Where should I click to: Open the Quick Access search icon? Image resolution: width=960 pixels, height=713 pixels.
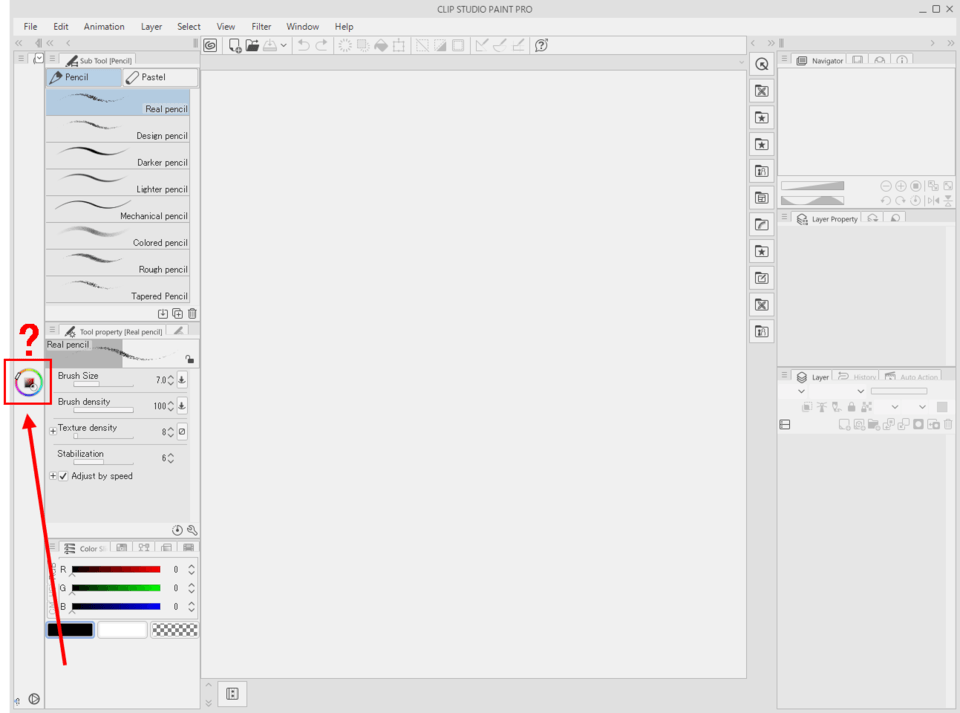[x=762, y=64]
